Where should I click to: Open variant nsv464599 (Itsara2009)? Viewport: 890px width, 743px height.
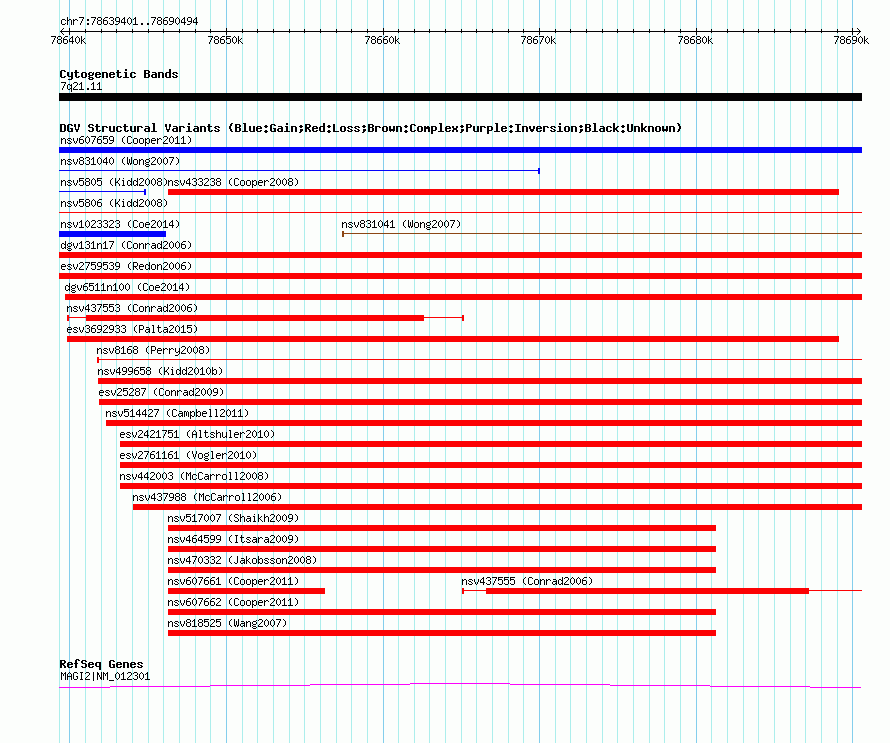click(x=233, y=539)
